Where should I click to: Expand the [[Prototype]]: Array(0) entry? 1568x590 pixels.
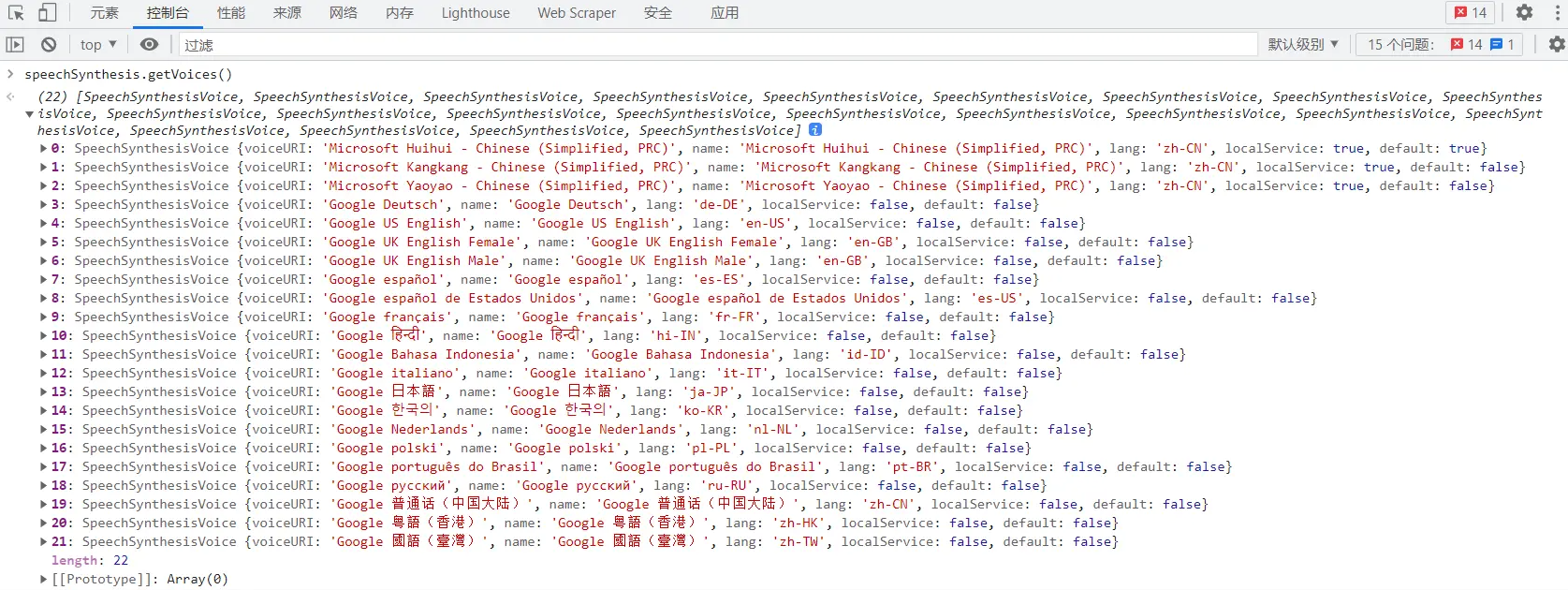point(43,579)
